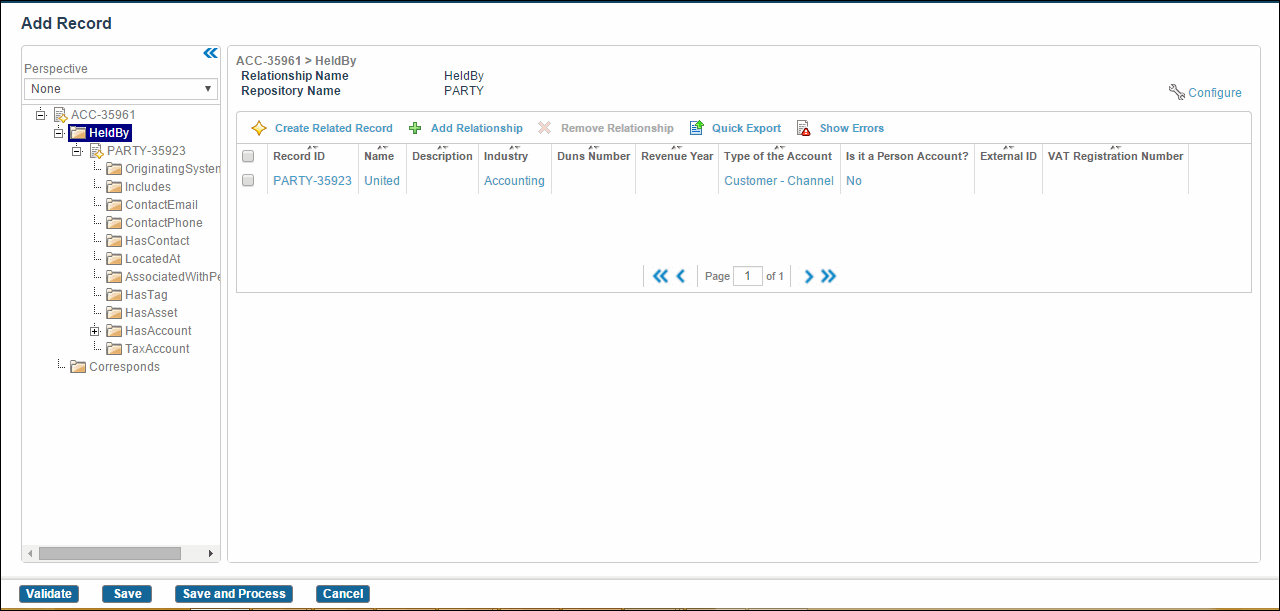The image size is (1280, 611).
Task: Click the HasAccount folder icon
Action: coord(114,331)
